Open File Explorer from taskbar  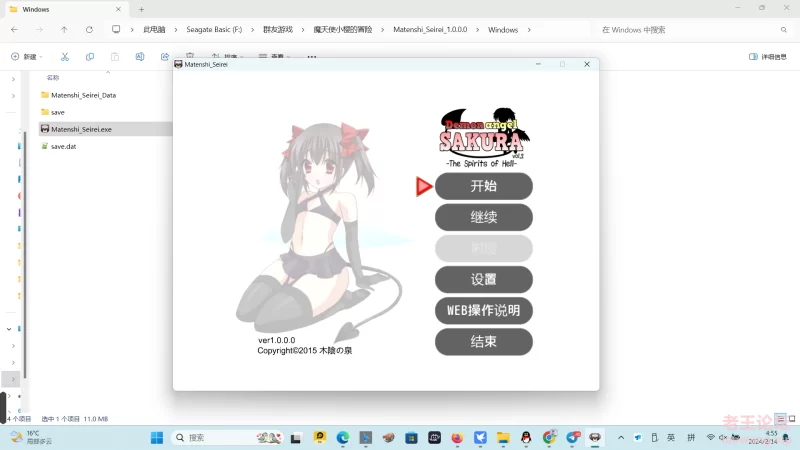(503, 438)
